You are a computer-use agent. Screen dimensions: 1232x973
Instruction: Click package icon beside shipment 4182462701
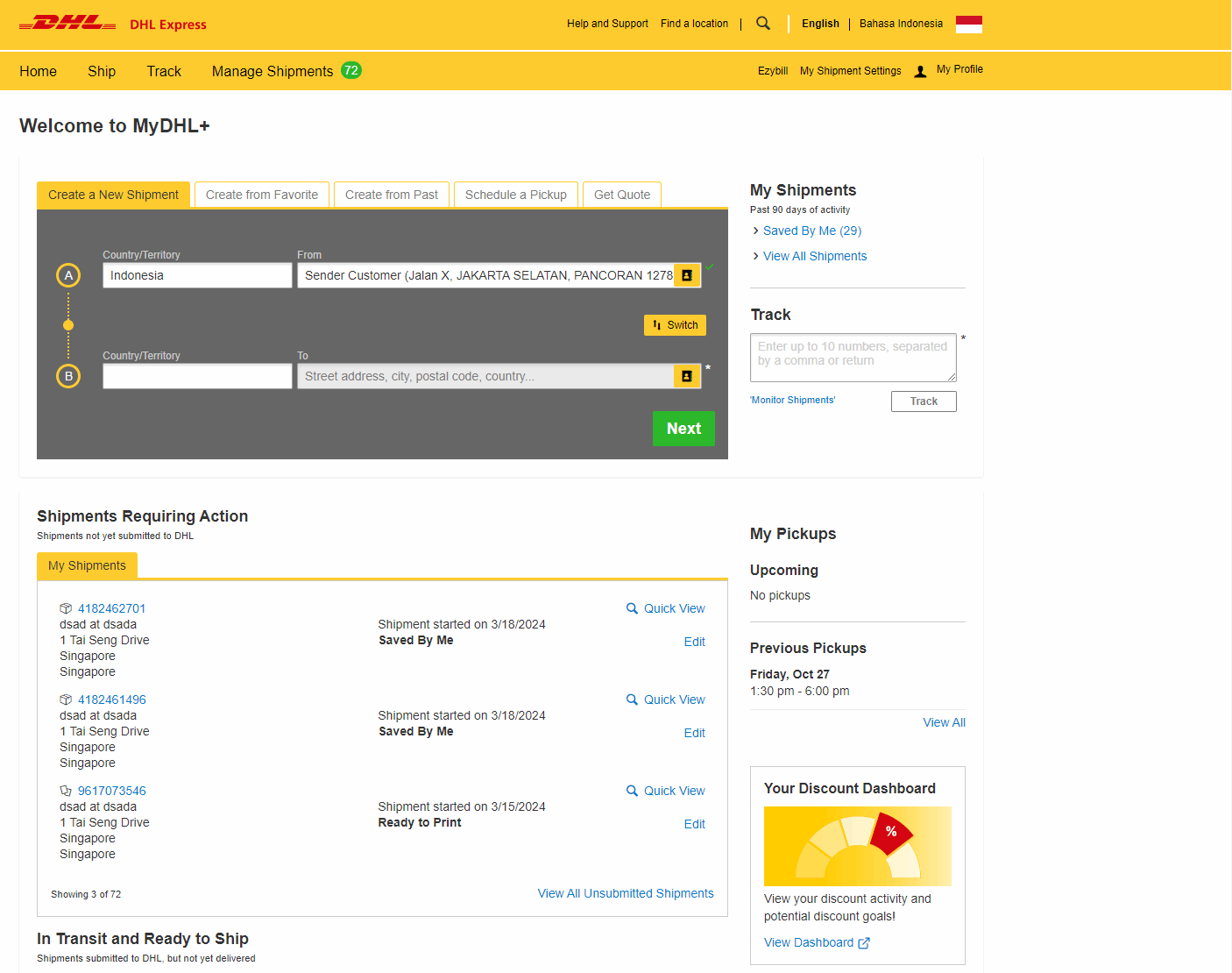(x=66, y=608)
